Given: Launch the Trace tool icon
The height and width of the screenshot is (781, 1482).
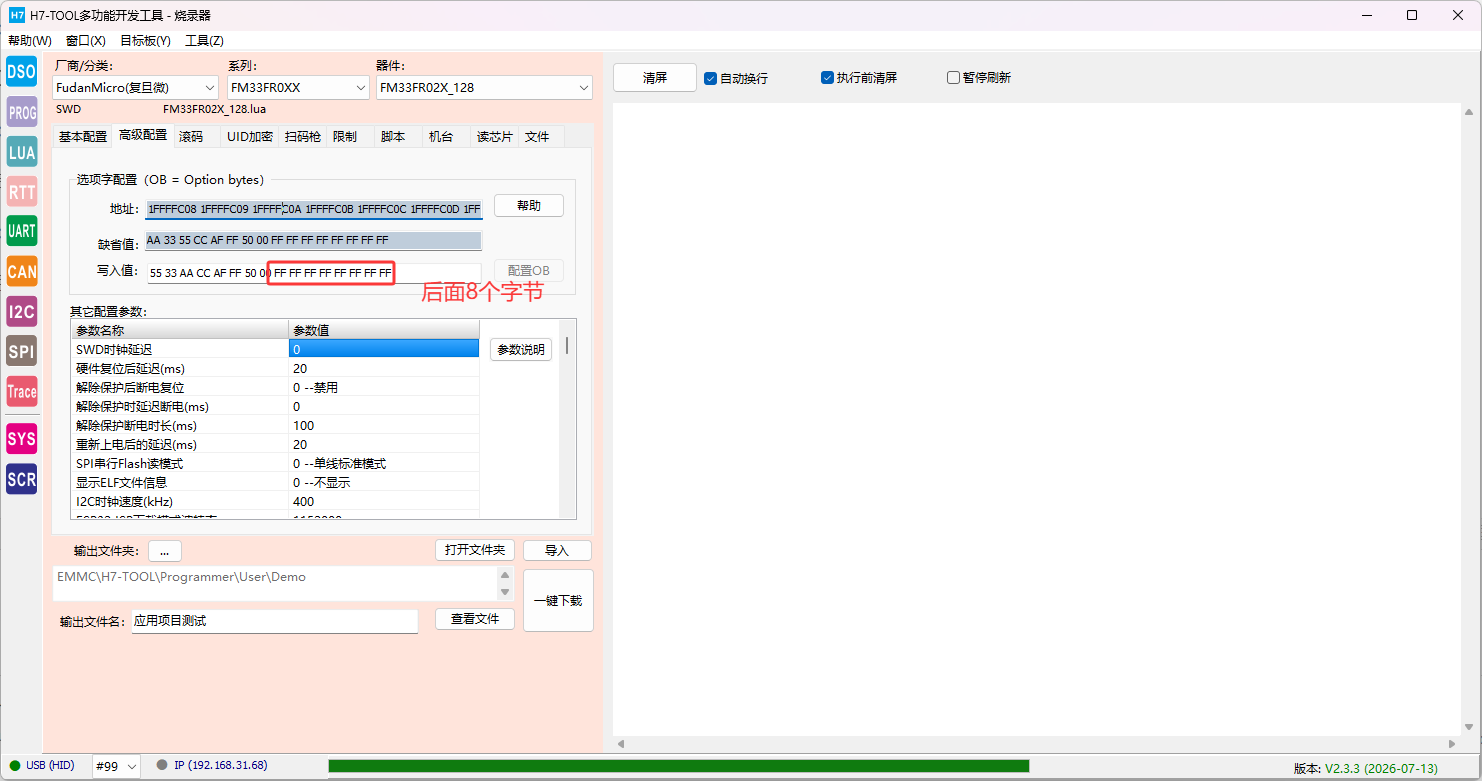Looking at the screenshot, I should coord(21,391).
